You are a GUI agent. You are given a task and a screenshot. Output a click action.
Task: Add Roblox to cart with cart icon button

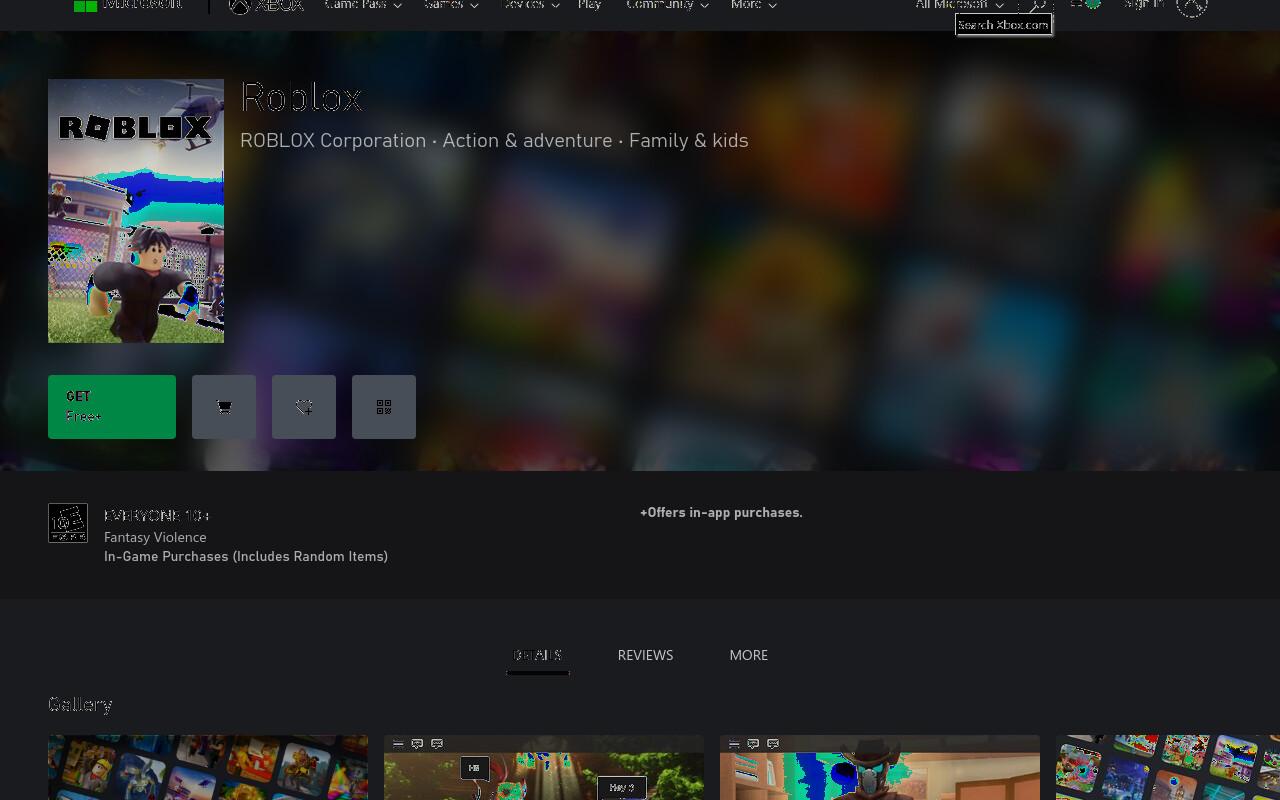tap(224, 407)
